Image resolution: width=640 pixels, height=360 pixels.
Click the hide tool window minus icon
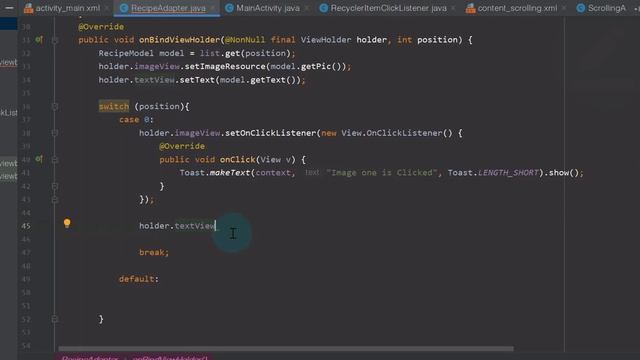pos(9,8)
